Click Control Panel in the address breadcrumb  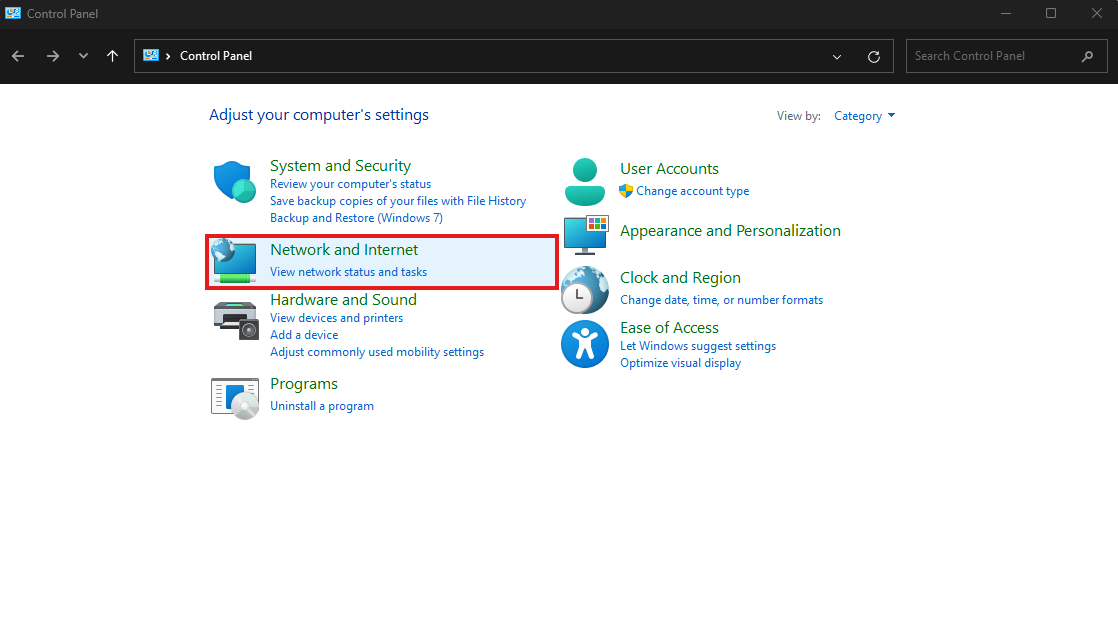tap(216, 56)
